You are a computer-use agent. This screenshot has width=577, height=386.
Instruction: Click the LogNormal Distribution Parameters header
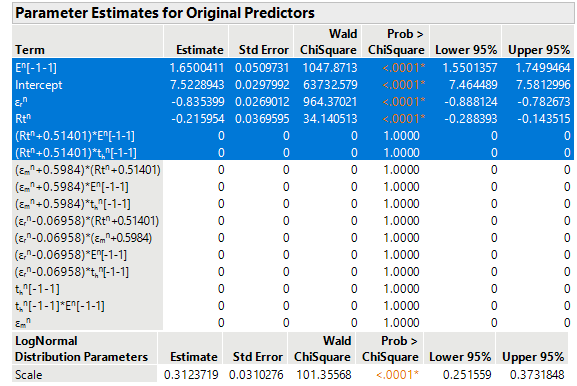pyautogui.click(x=81, y=349)
